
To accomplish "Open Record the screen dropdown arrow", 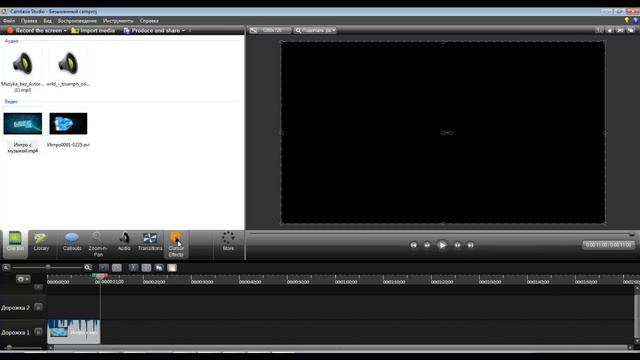I will (x=65, y=31).
